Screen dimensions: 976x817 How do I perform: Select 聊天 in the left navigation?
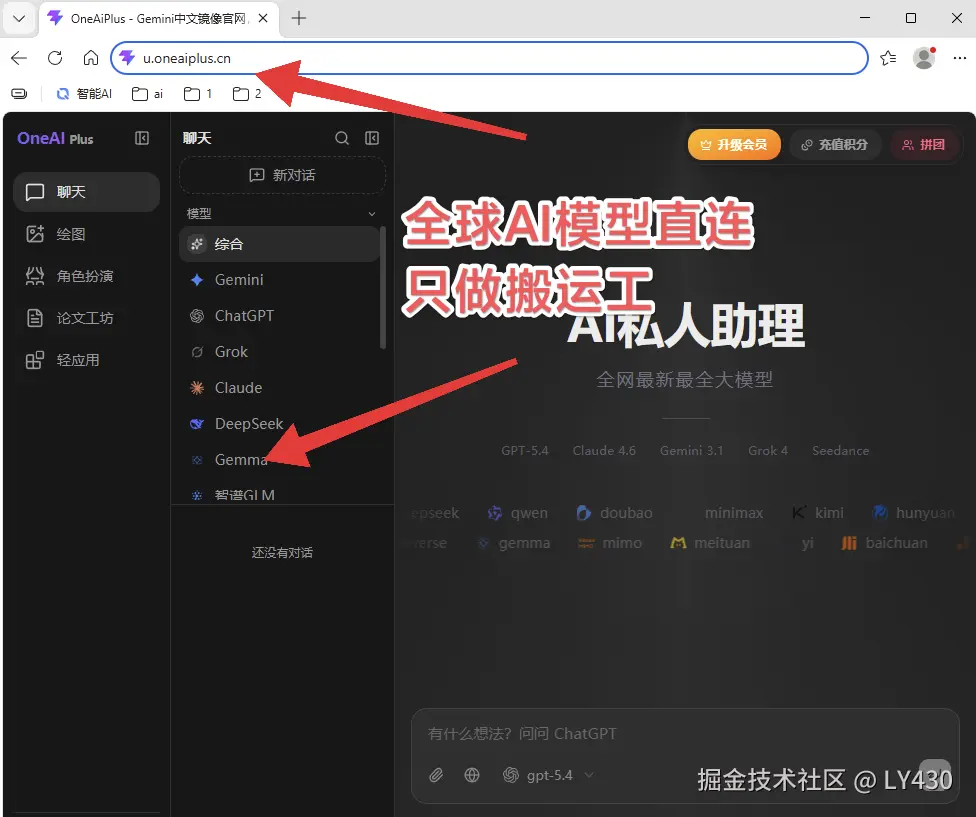87,192
